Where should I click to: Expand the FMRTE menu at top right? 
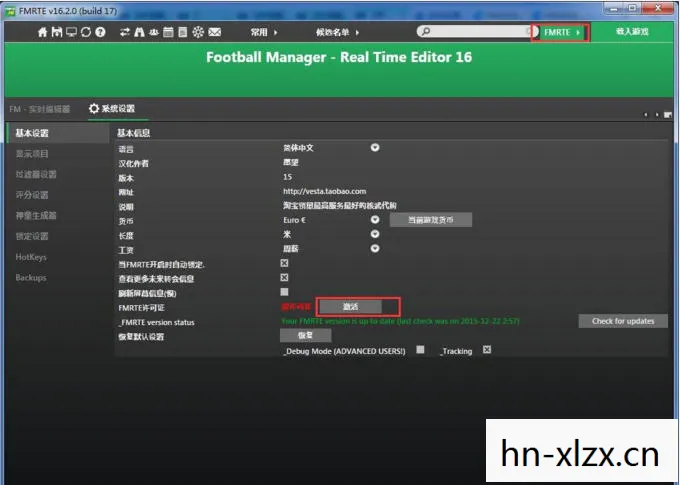[562, 32]
